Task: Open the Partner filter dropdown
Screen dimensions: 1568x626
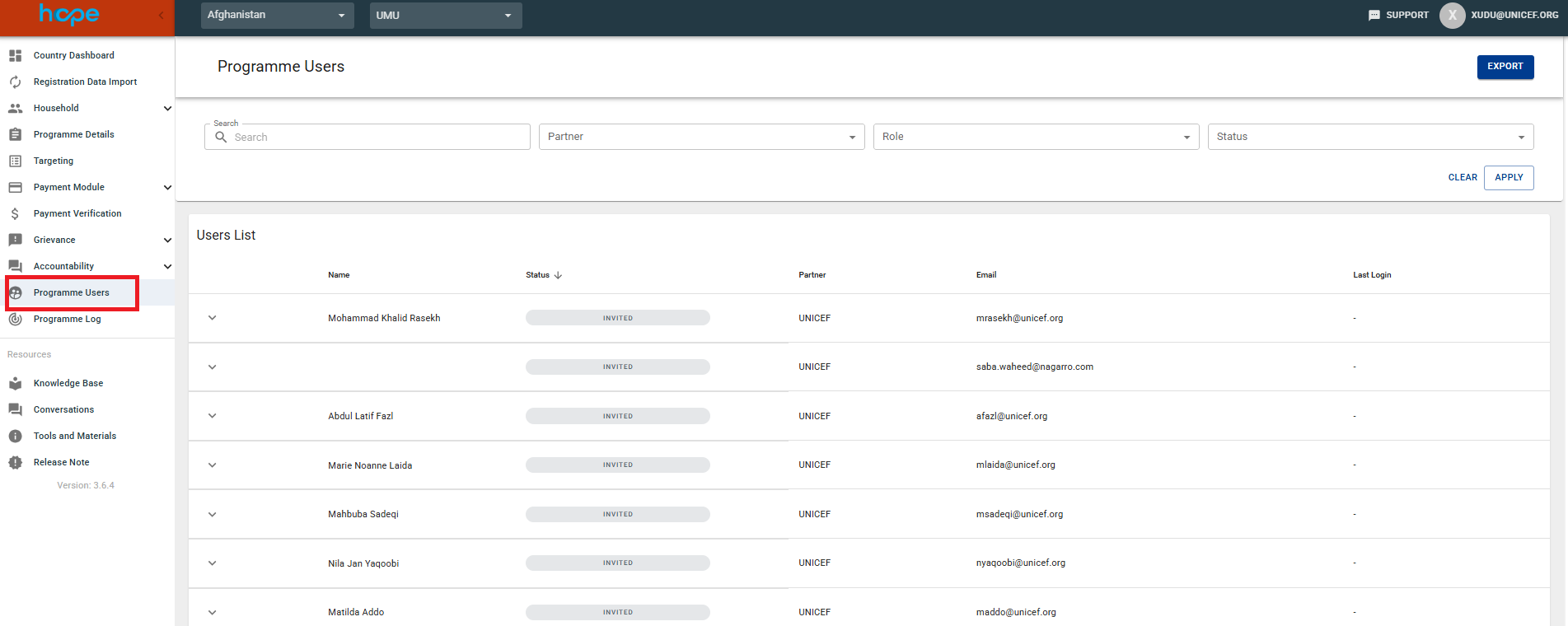Action: [701, 137]
